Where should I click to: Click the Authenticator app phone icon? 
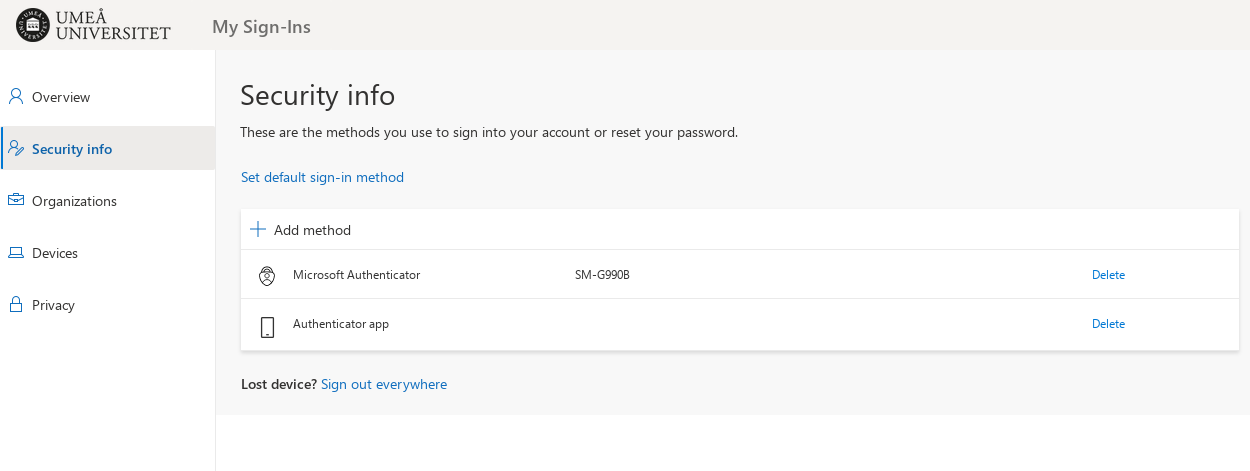pos(267,327)
